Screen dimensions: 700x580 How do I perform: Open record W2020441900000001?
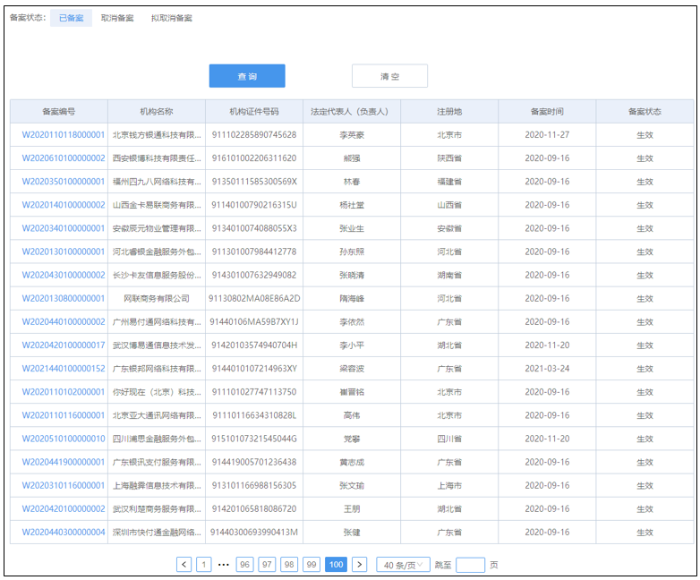pos(63,462)
